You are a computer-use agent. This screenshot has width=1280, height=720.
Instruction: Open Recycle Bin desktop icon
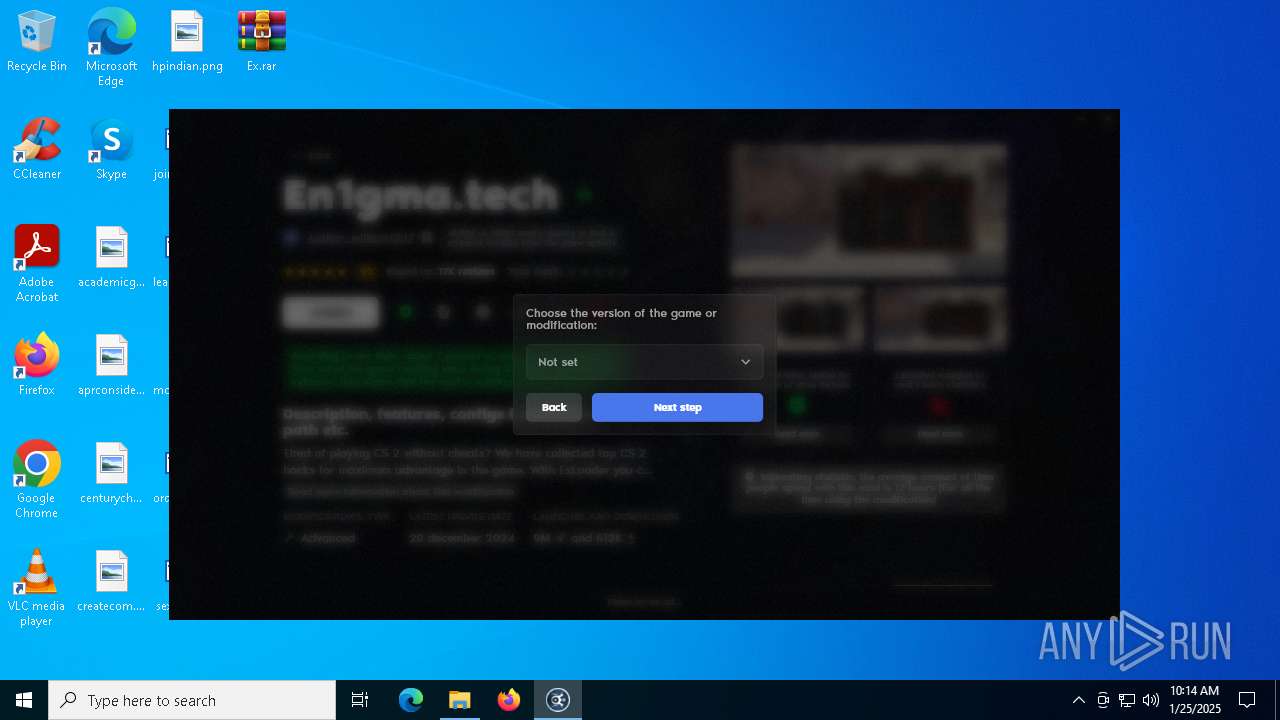click(x=37, y=42)
